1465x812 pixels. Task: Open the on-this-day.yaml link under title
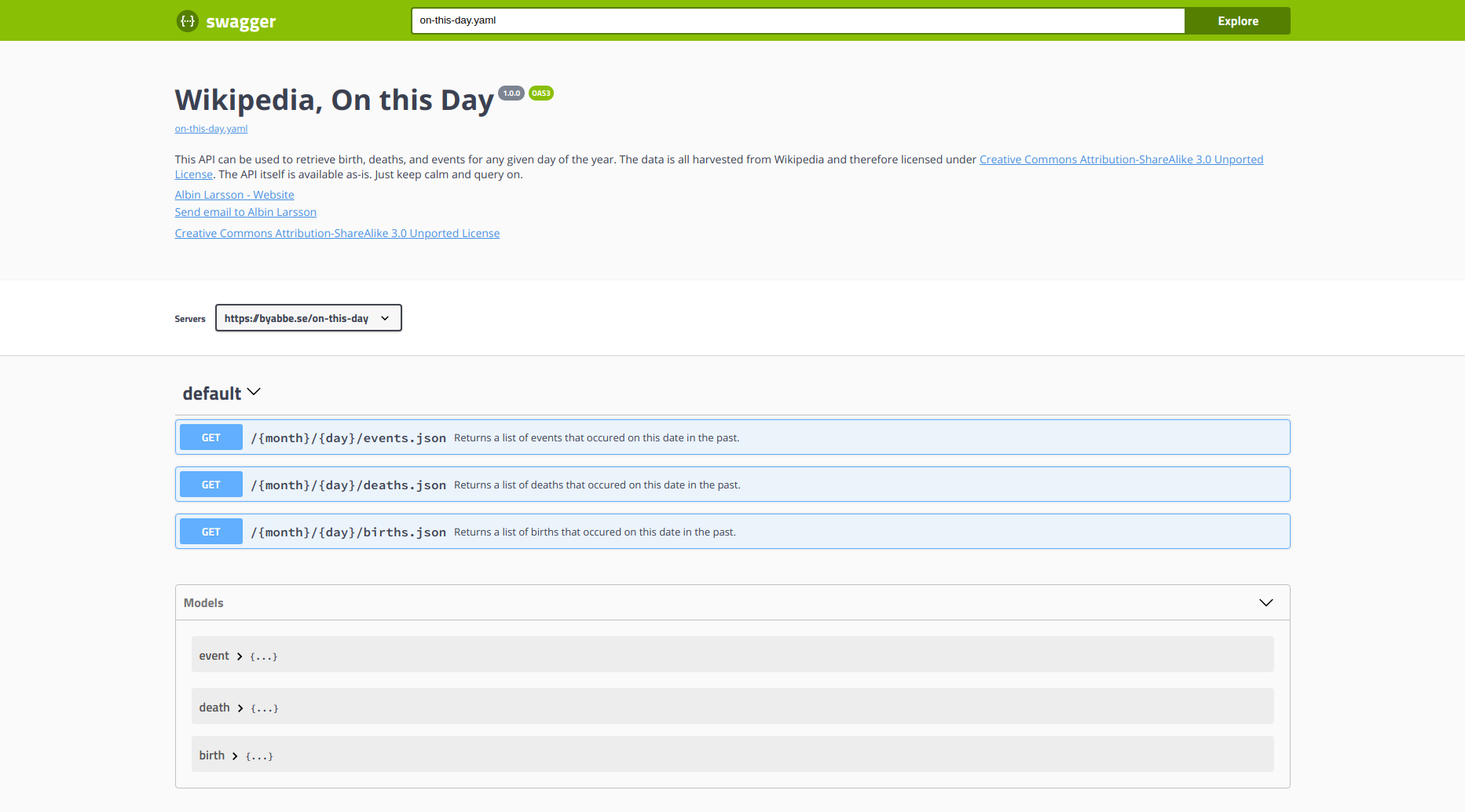click(x=211, y=129)
